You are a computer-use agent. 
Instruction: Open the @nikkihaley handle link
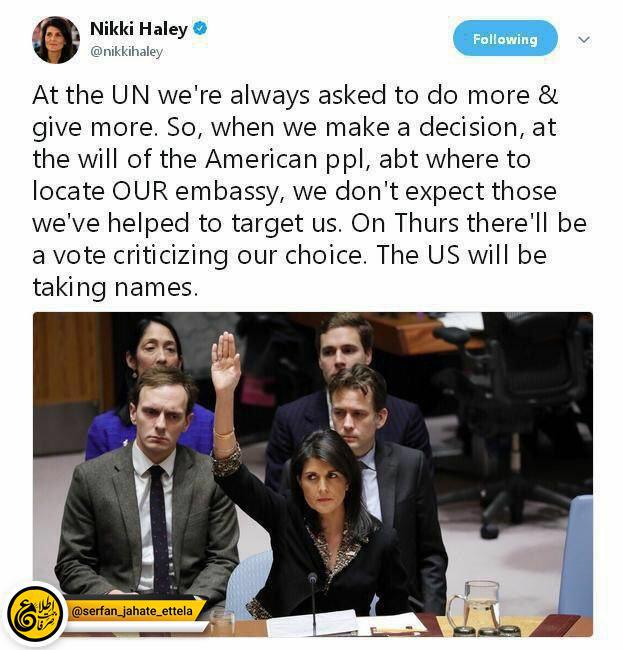tap(126, 52)
